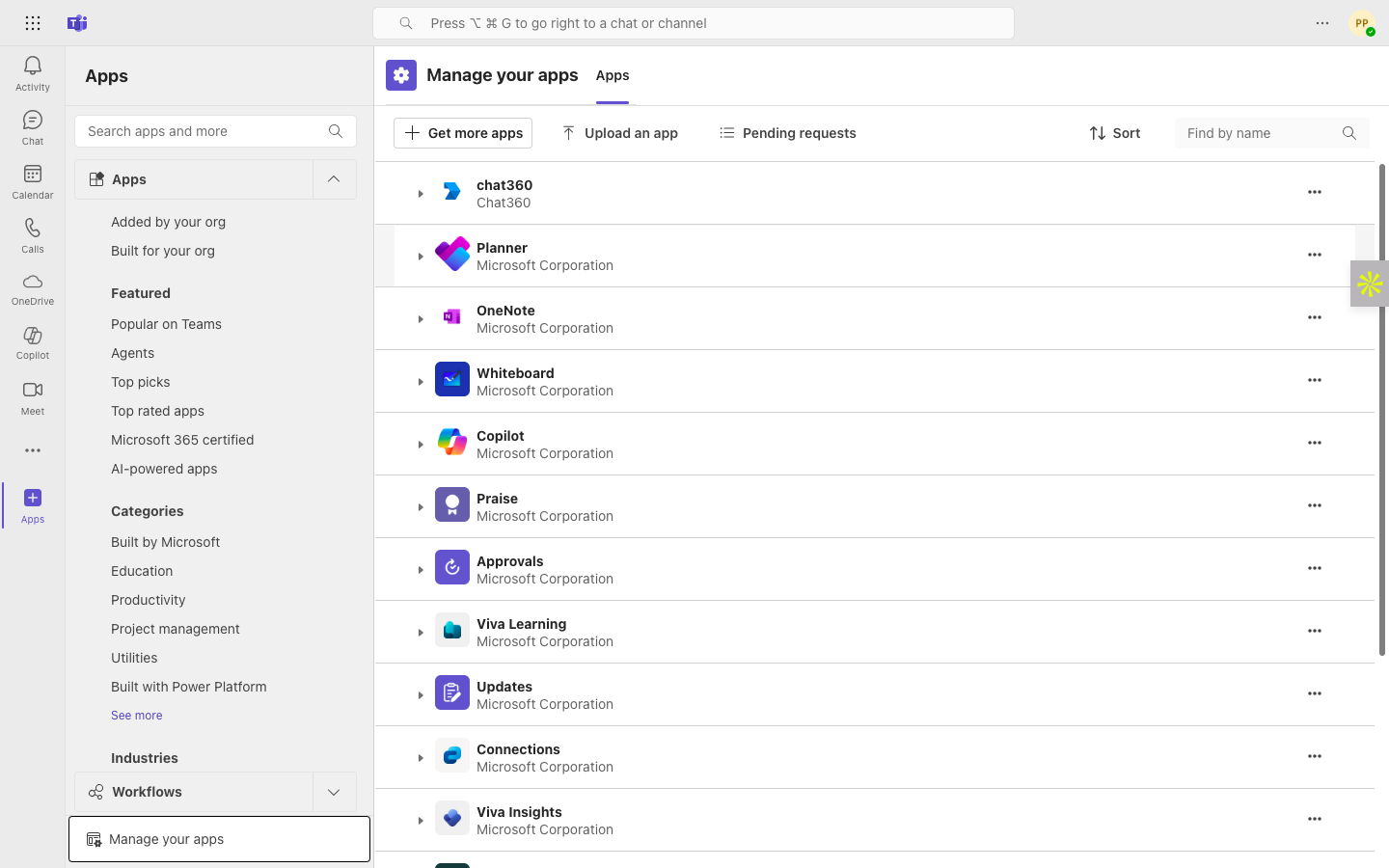Expand the OneNote row
Image resolution: width=1389 pixels, height=868 pixels.
[421, 319]
